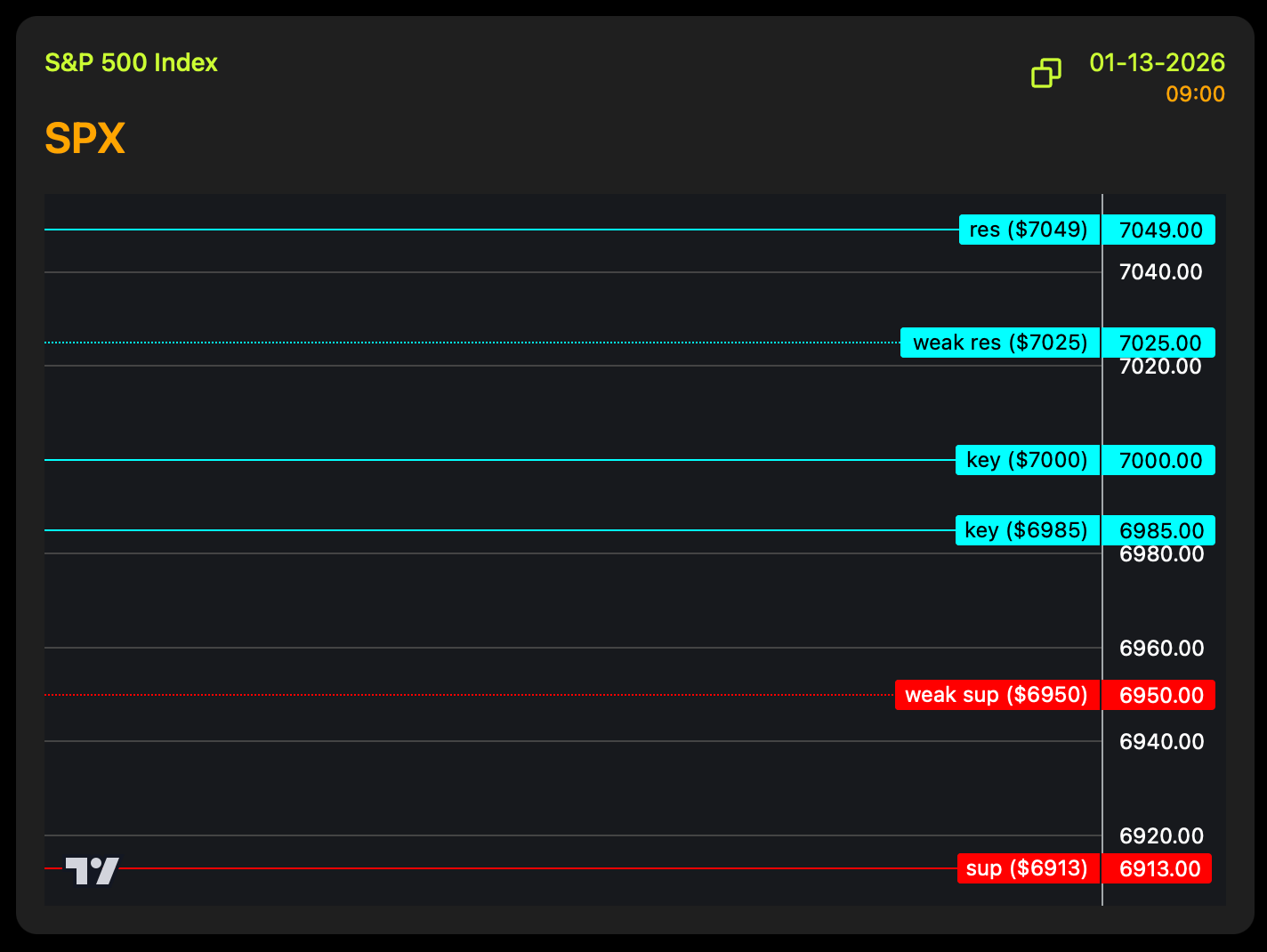This screenshot has width=1267, height=952.
Task: Click the 7025.00 price axis tag
Action: point(1159,343)
